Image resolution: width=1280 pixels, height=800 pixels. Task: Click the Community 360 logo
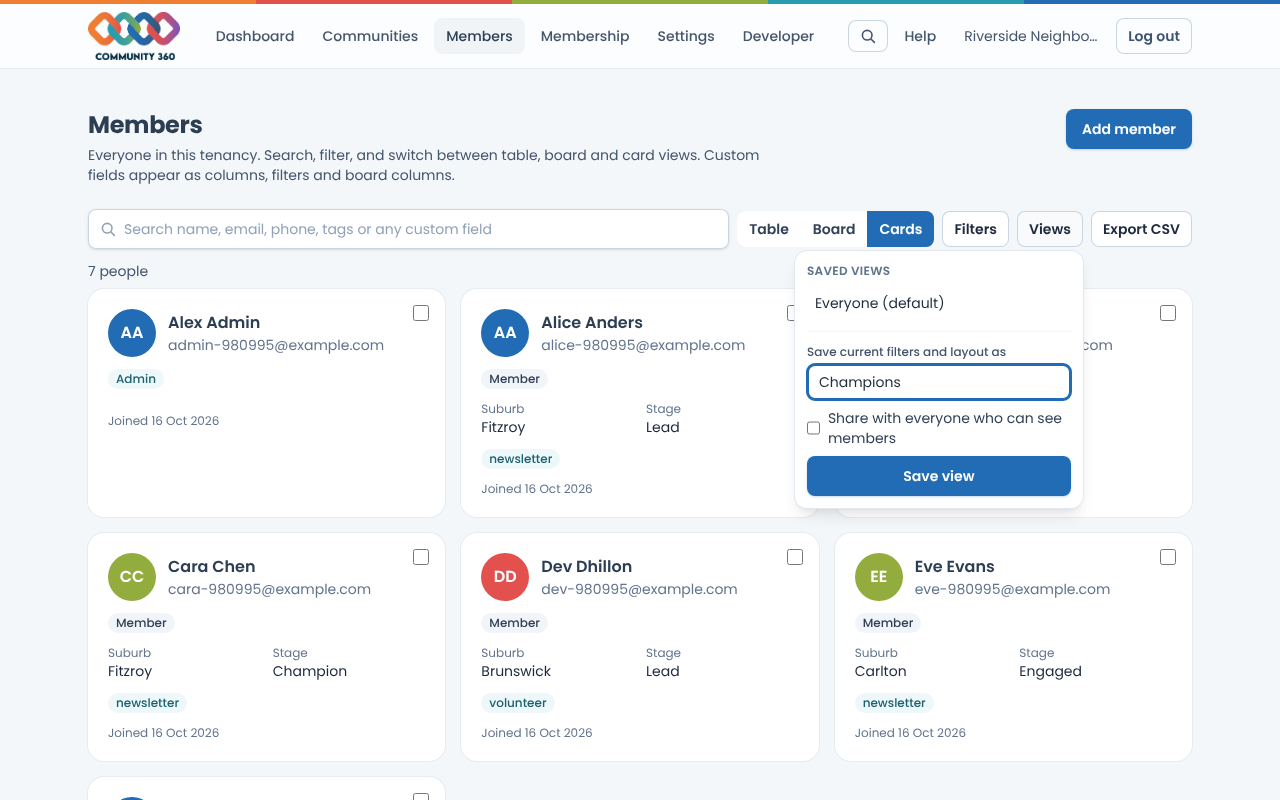pyautogui.click(x=134, y=37)
